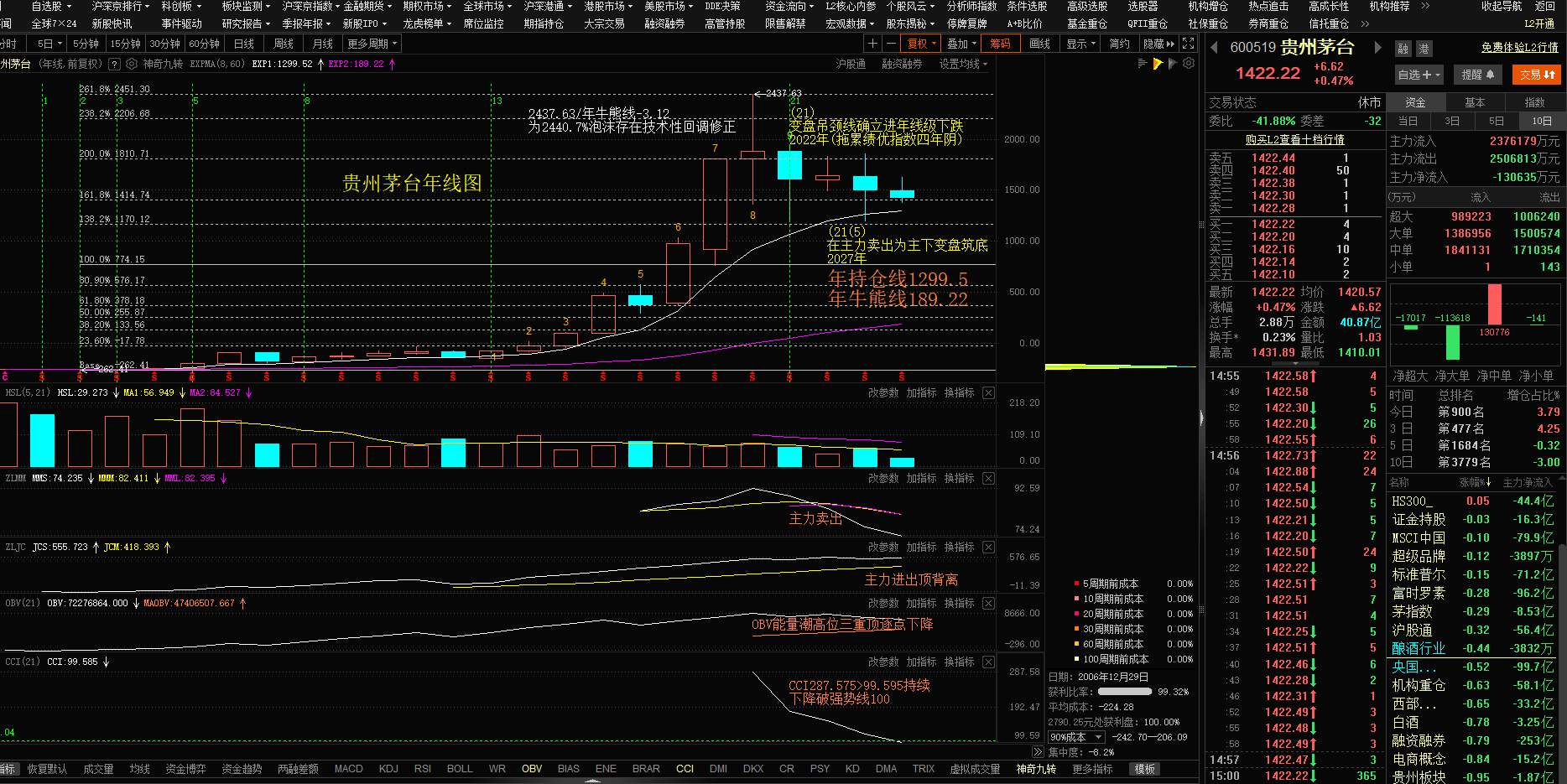
Task: Open the 显示 display dropdown
Action: 1081,44
